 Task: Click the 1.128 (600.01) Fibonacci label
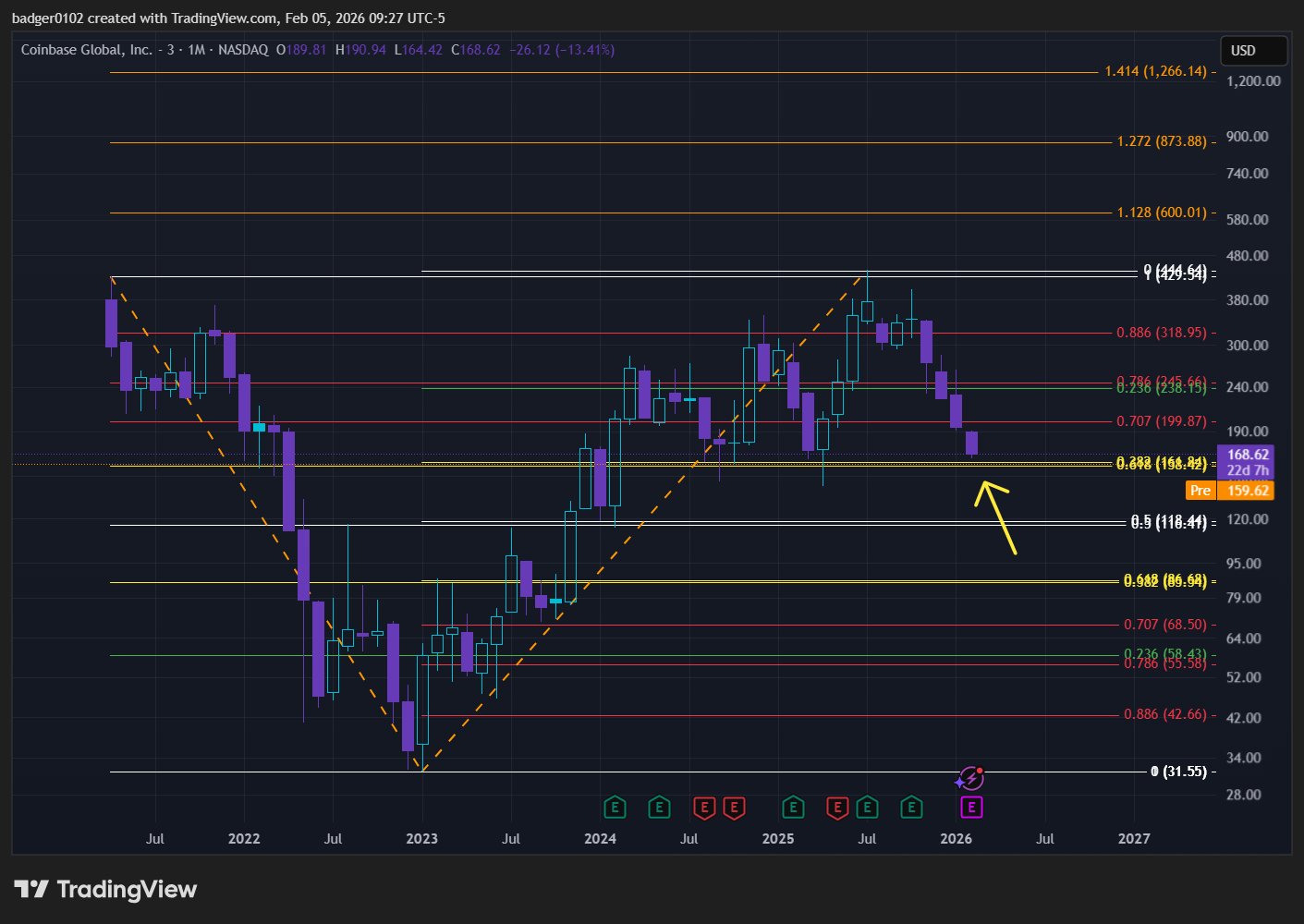point(1162,213)
